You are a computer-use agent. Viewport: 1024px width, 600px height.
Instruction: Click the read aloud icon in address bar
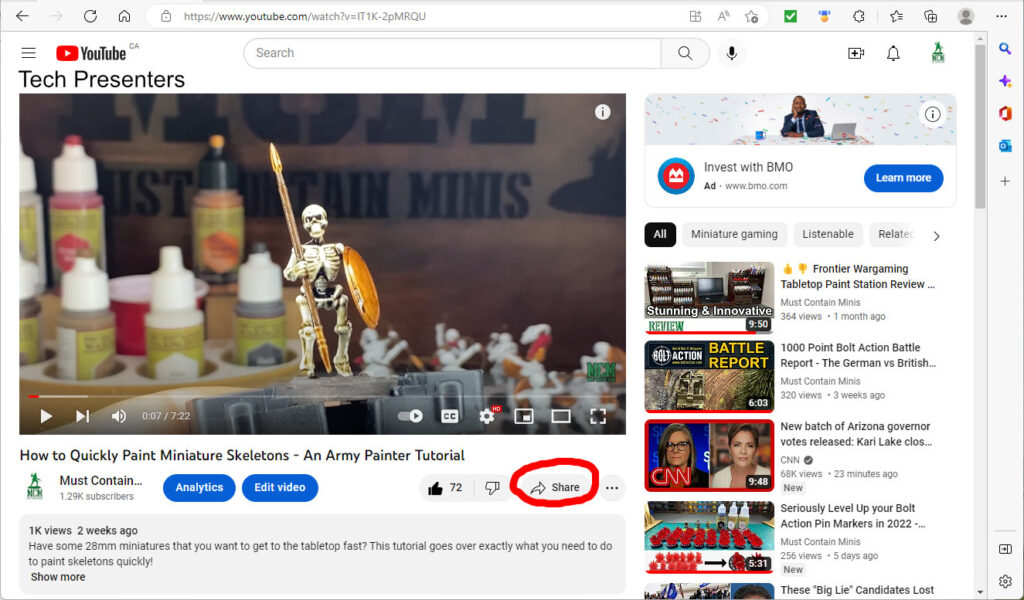pos(724,16)
